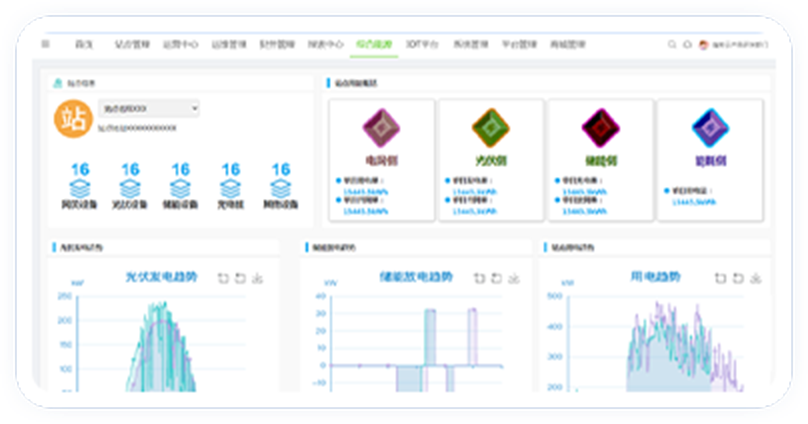Select the green 光伏侧 diamond icon
The image size is (808, 424).
click(491, 128)
